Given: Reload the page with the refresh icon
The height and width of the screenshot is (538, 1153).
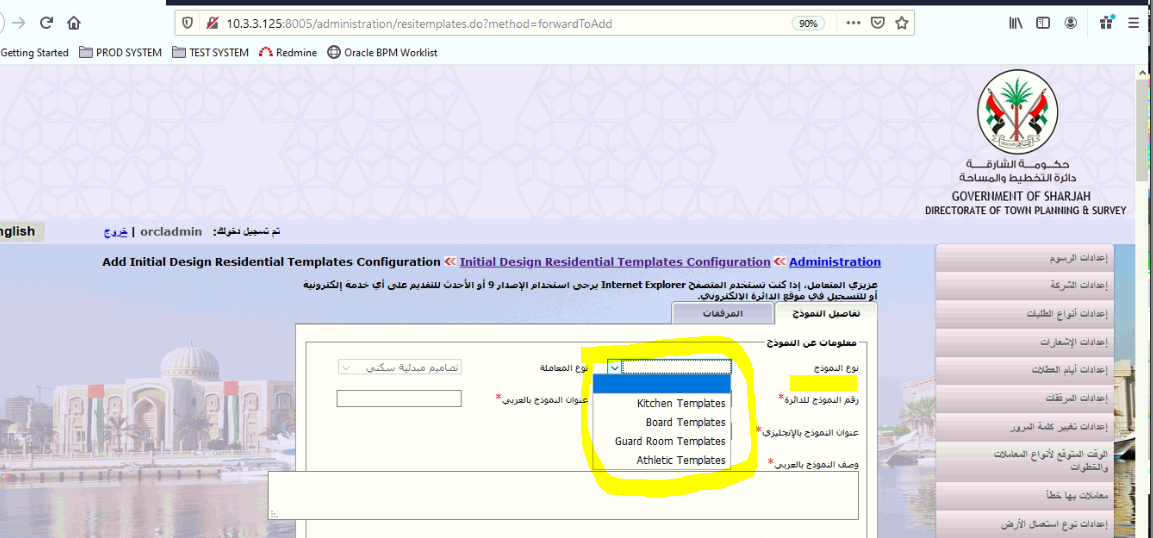Looking at the screenshot, I should pyautogui.click(x=46, y=23).
